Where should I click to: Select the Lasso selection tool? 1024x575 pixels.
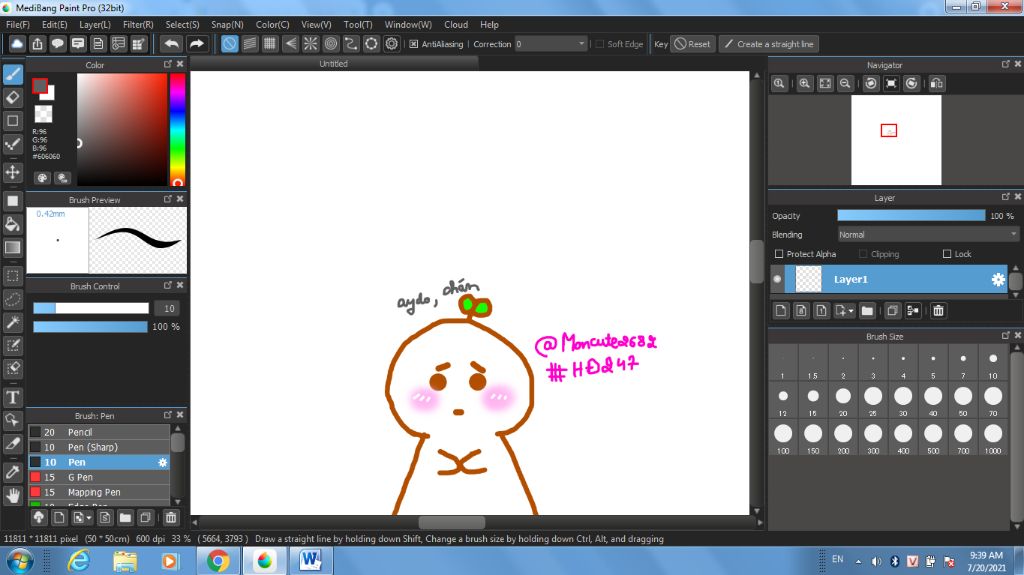[x=12, y=299]
